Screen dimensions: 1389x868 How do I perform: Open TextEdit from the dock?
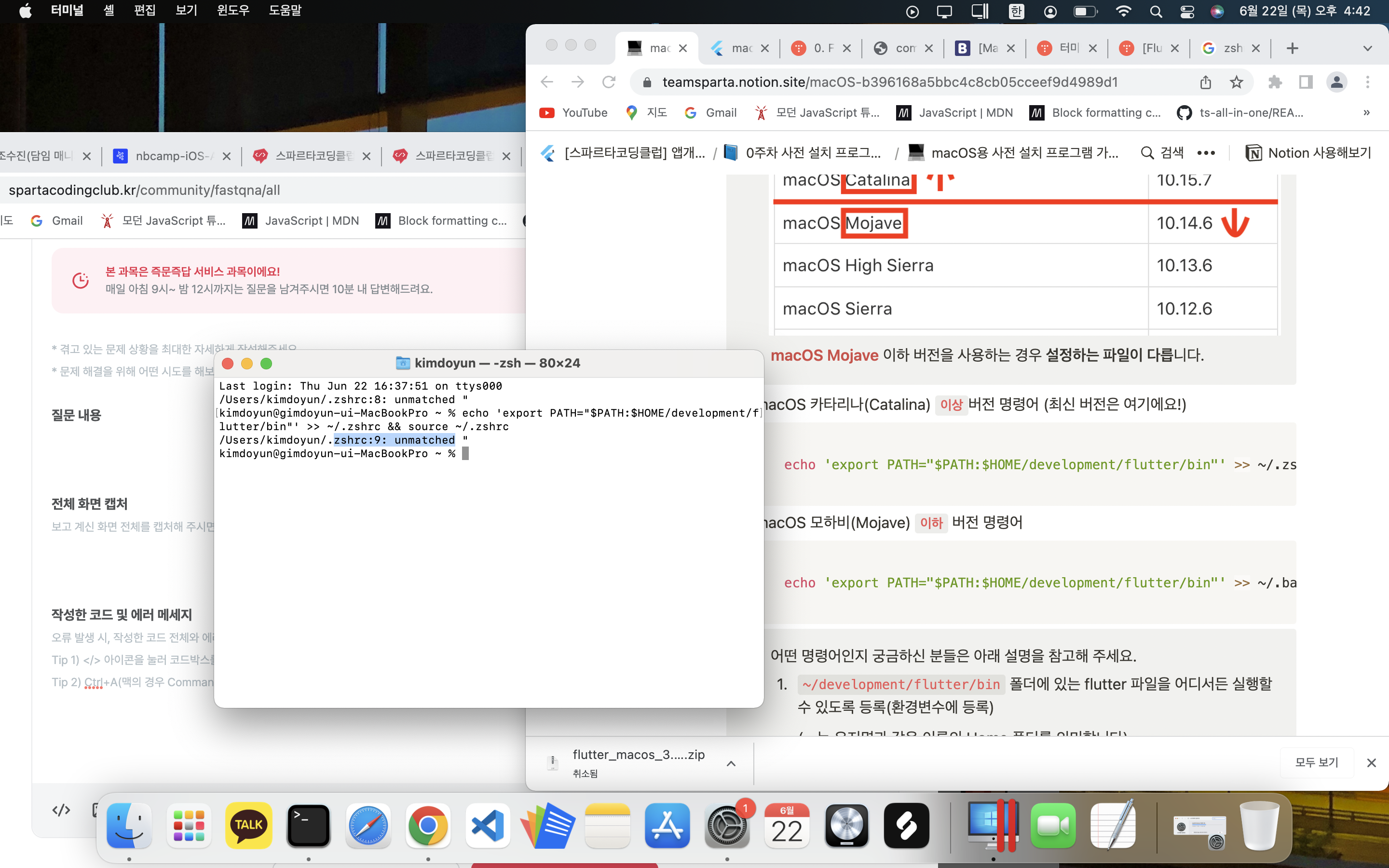click(1112, 826)
